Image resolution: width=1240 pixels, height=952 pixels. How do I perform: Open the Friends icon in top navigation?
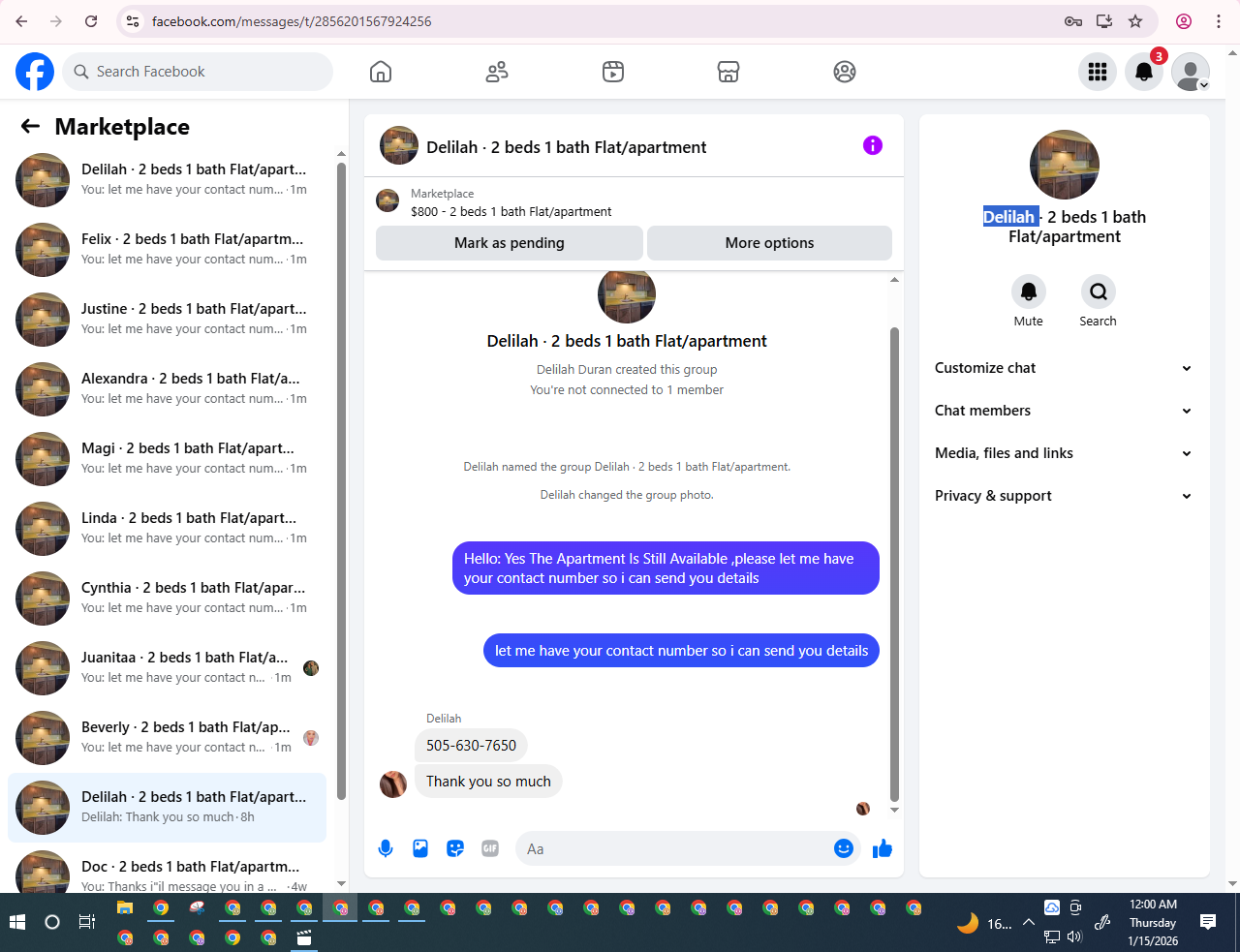click(497, 72)
